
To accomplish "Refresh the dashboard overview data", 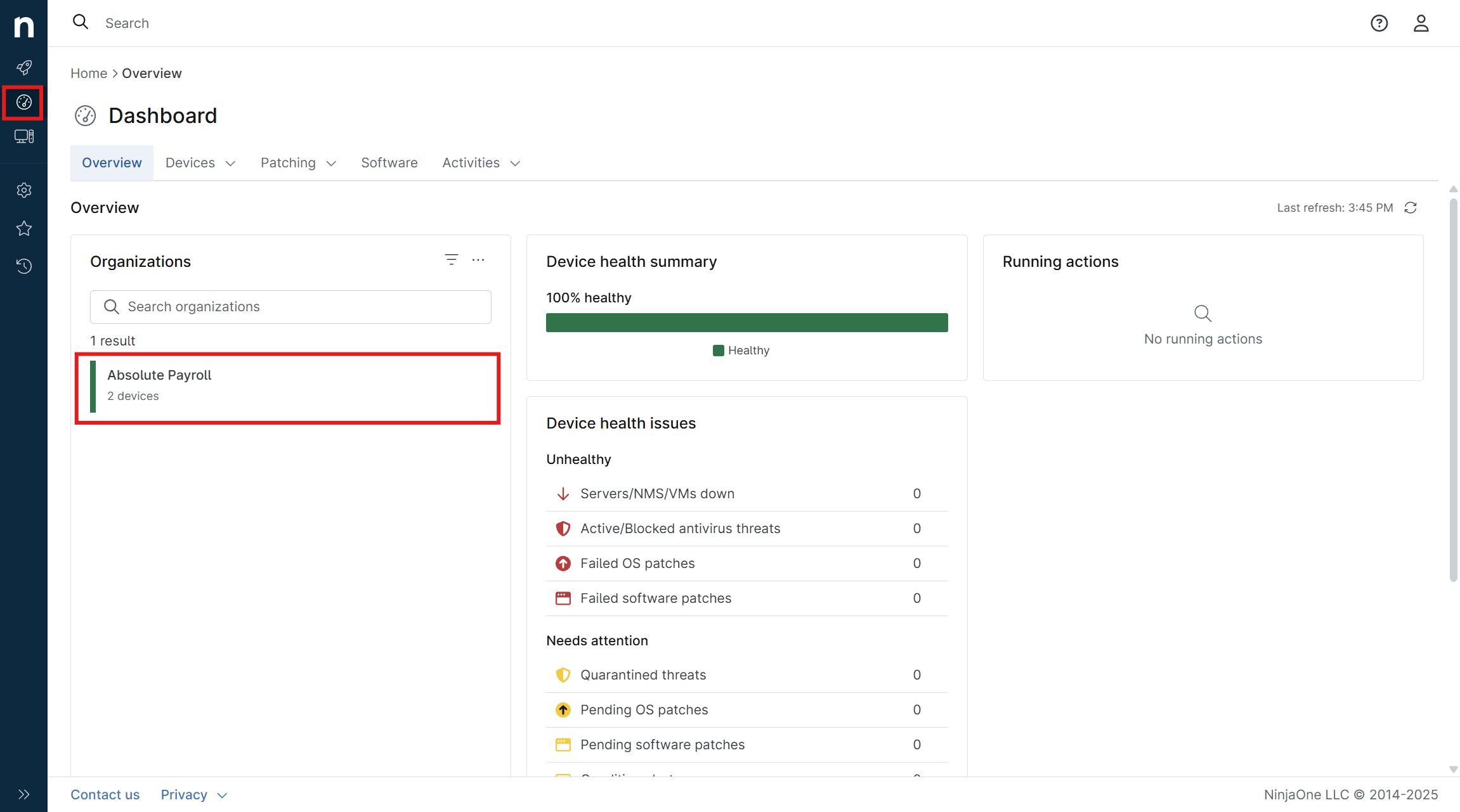I will tap(1411, 208).
